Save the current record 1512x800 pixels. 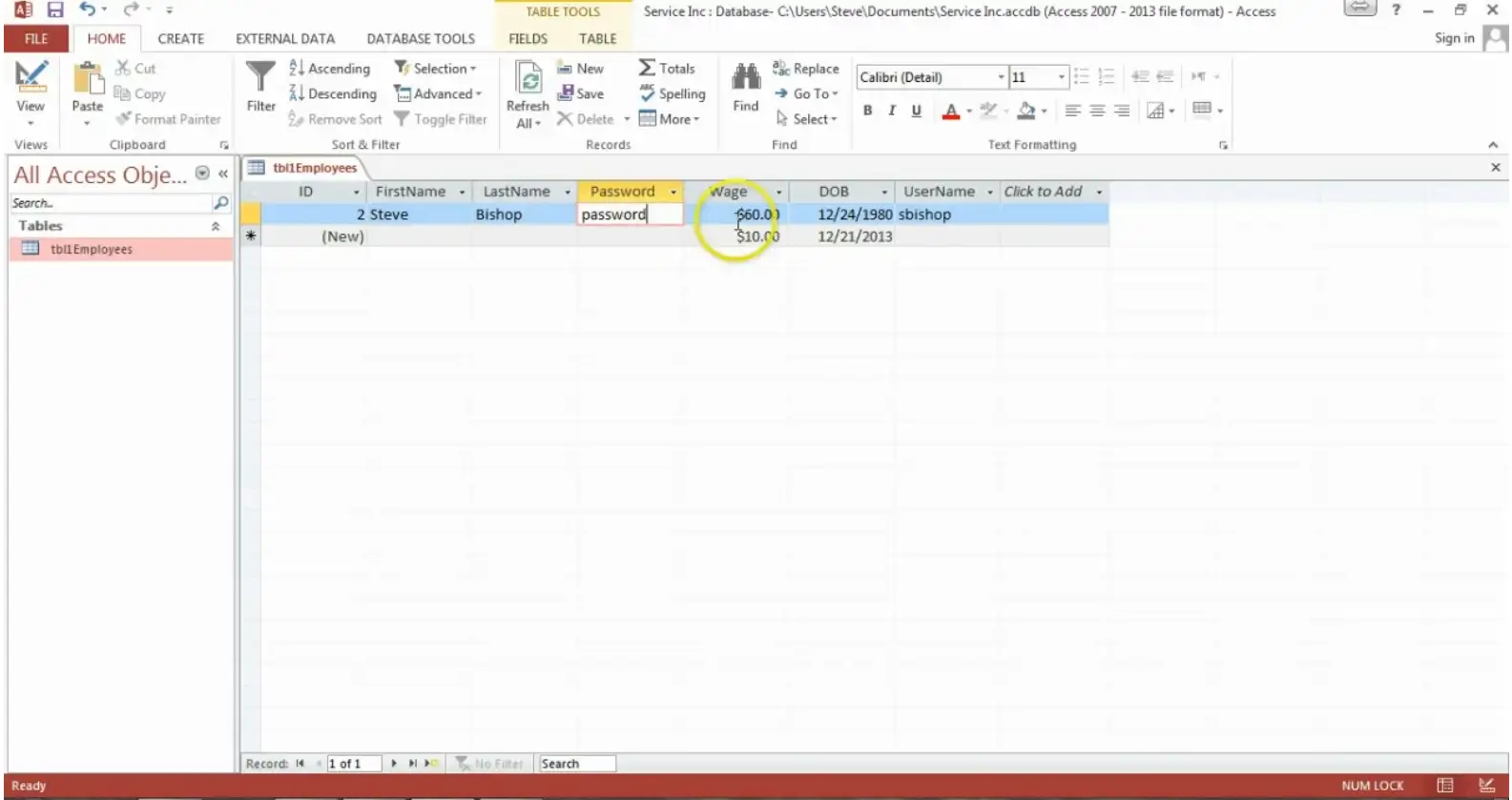581,93
